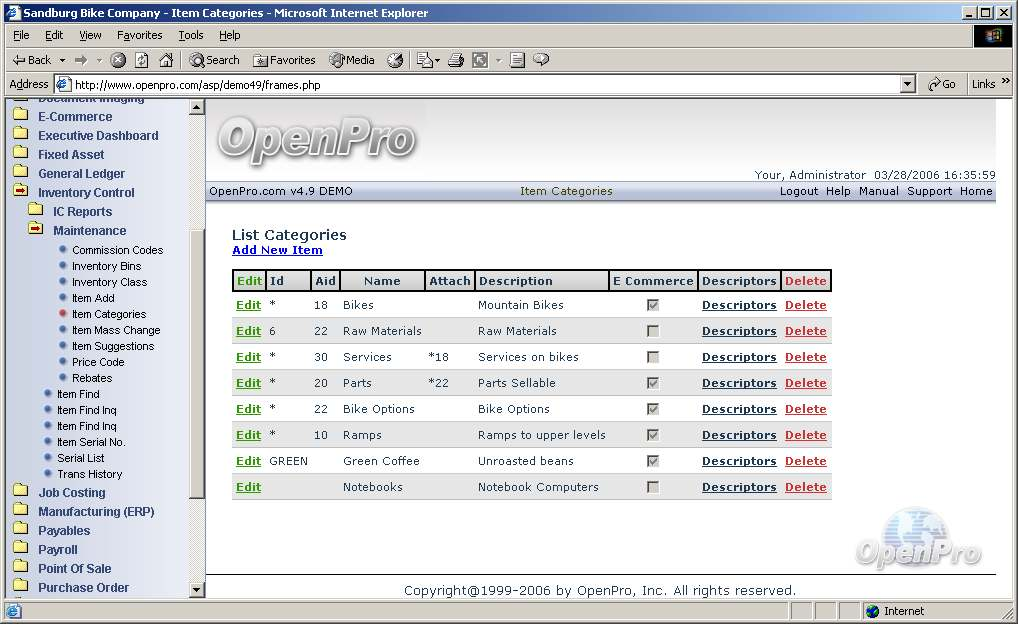Toggle E Commerce checkbox for Bike Options

point(653,409)
